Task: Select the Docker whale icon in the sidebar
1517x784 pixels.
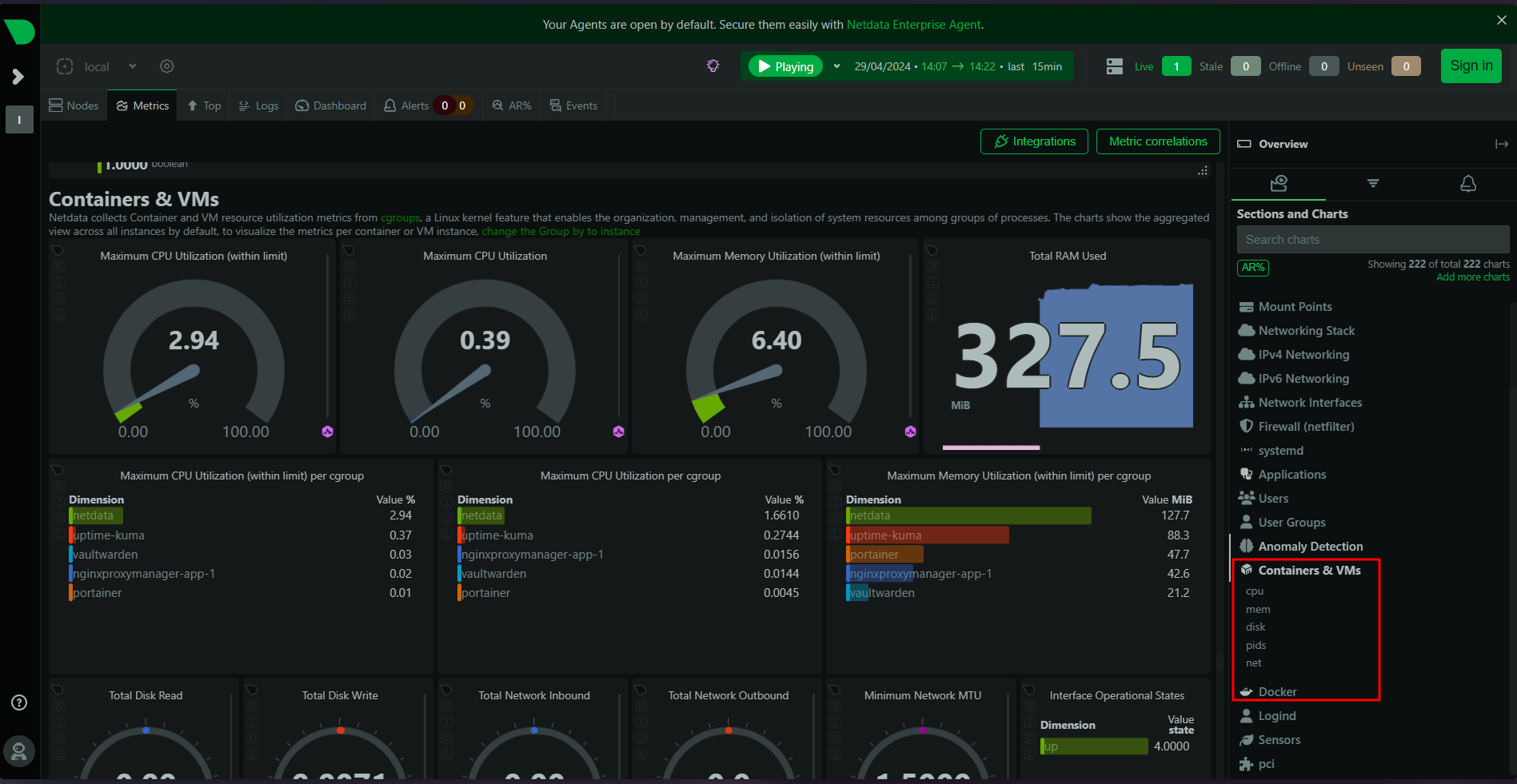Action: click(x=1246, y=691)
